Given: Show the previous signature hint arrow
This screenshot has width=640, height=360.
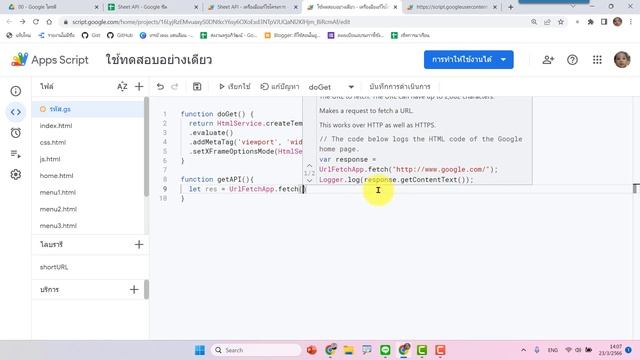Looking at the screenshot, I should point(309,165).
